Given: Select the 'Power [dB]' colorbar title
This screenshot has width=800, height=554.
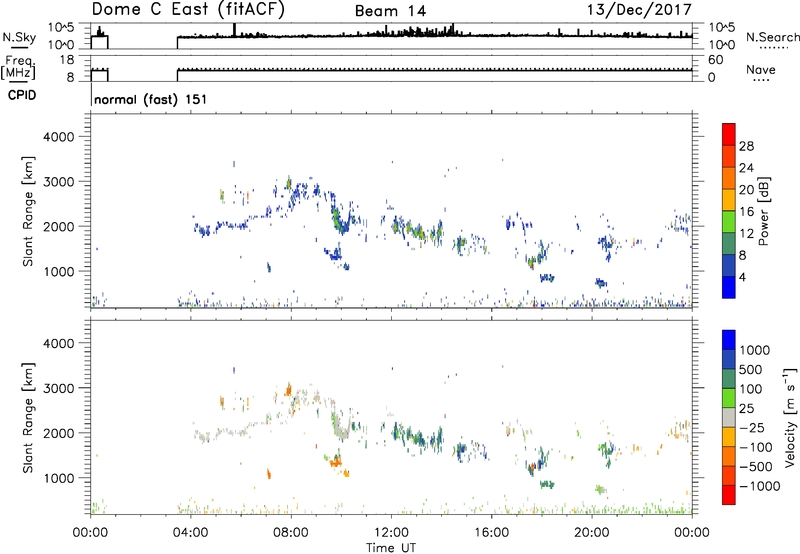Looking at the screenshot, I should coord(764,211).
